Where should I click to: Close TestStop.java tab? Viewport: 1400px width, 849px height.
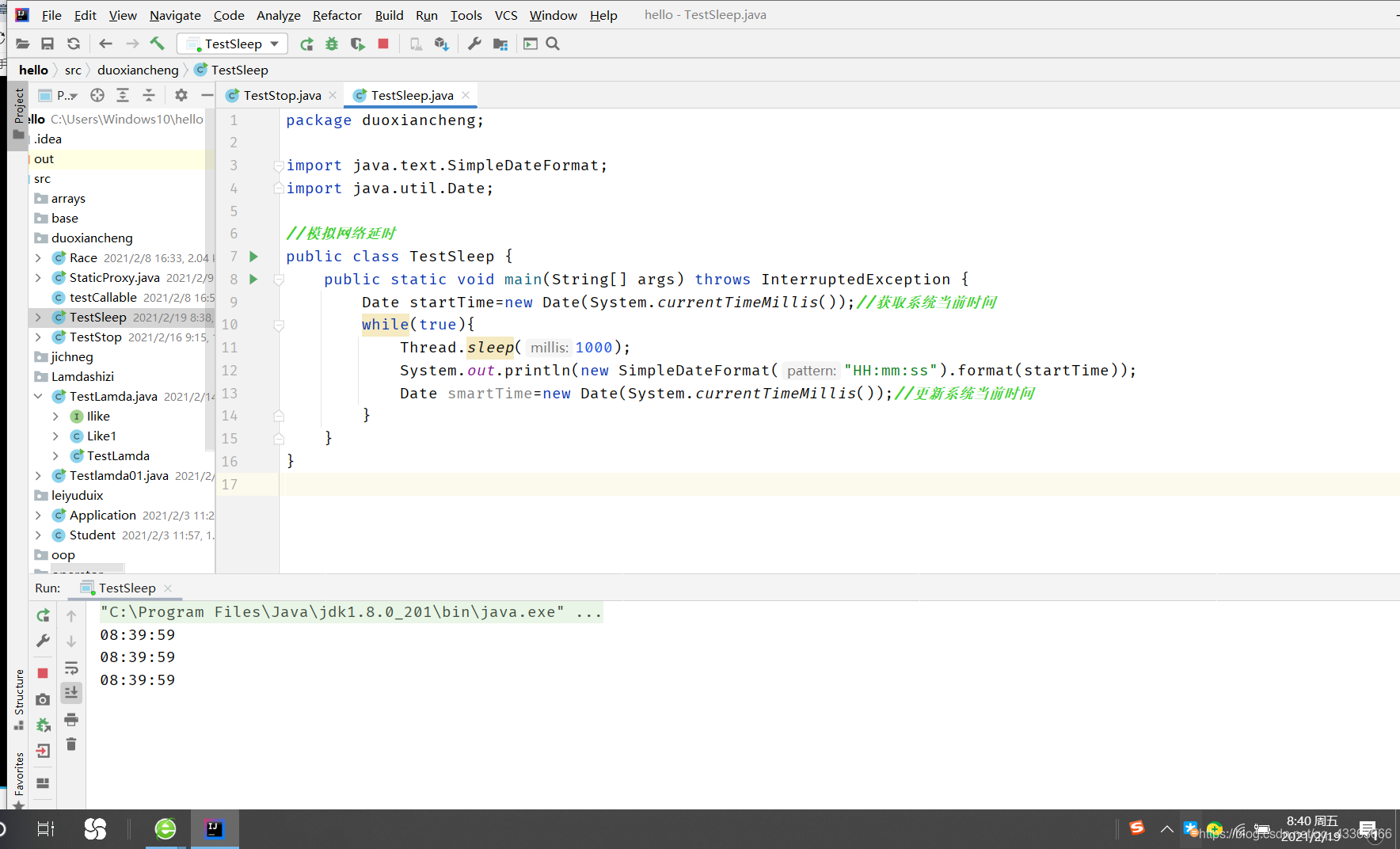(x=333, y=95)
